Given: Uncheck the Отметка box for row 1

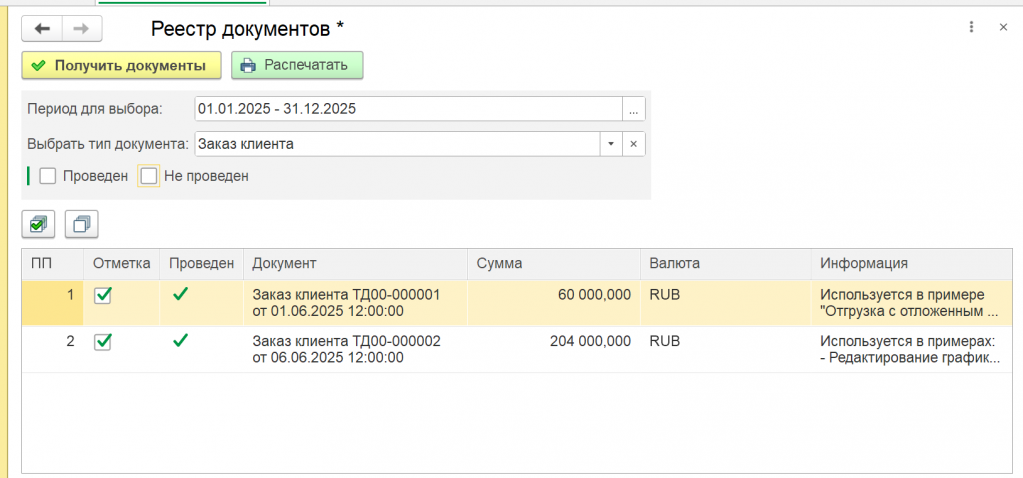Looking at the screenshot, I should pyautogui.click(x=103, y=295).
